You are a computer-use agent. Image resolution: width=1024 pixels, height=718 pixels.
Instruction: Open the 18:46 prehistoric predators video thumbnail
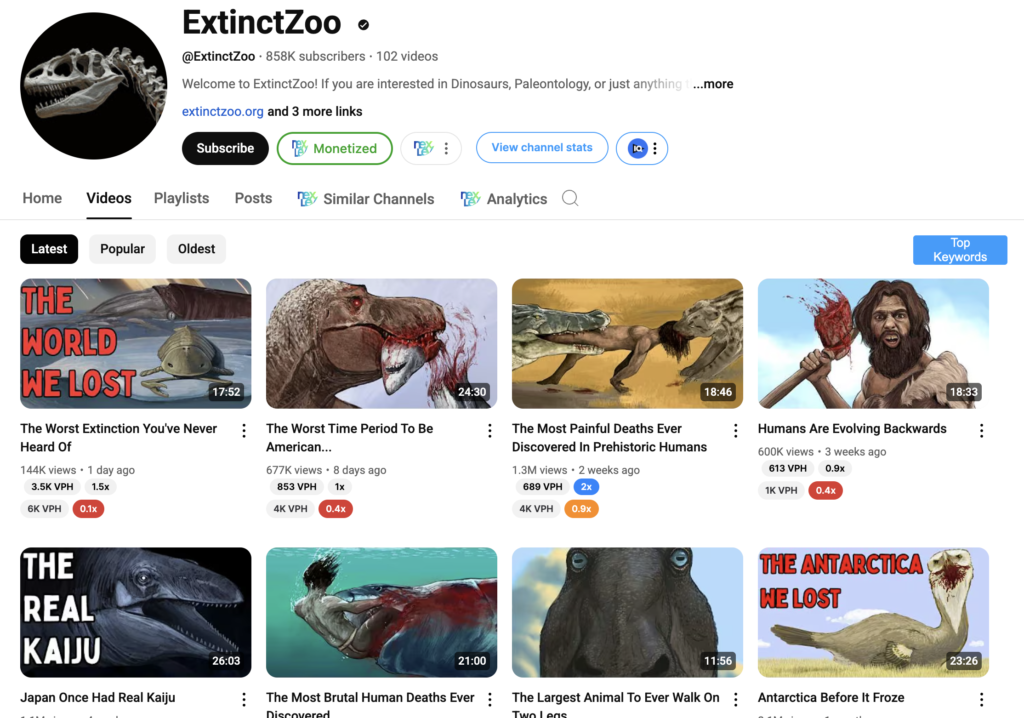[628, 344]
